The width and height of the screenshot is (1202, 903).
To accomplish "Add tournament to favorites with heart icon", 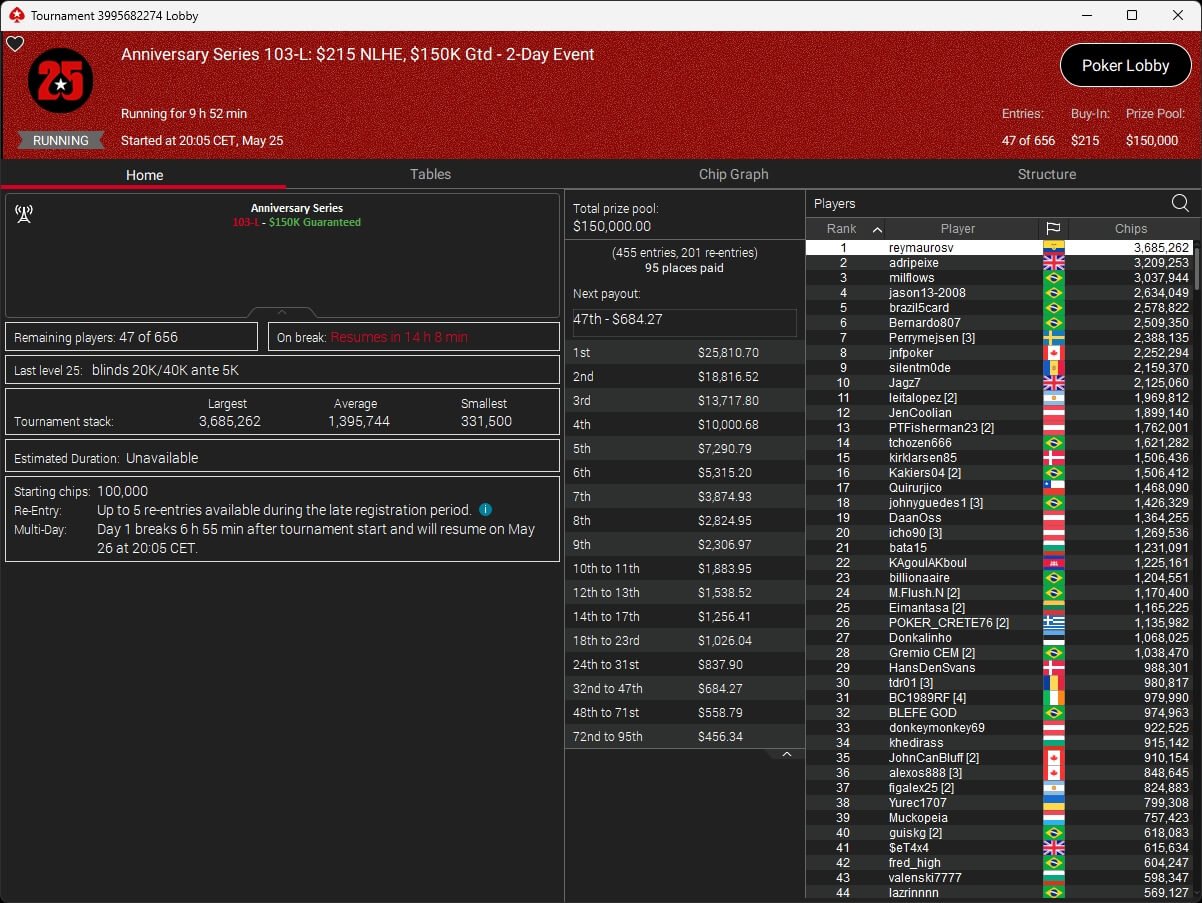I will pyautogui.click(x=15, y=44).
